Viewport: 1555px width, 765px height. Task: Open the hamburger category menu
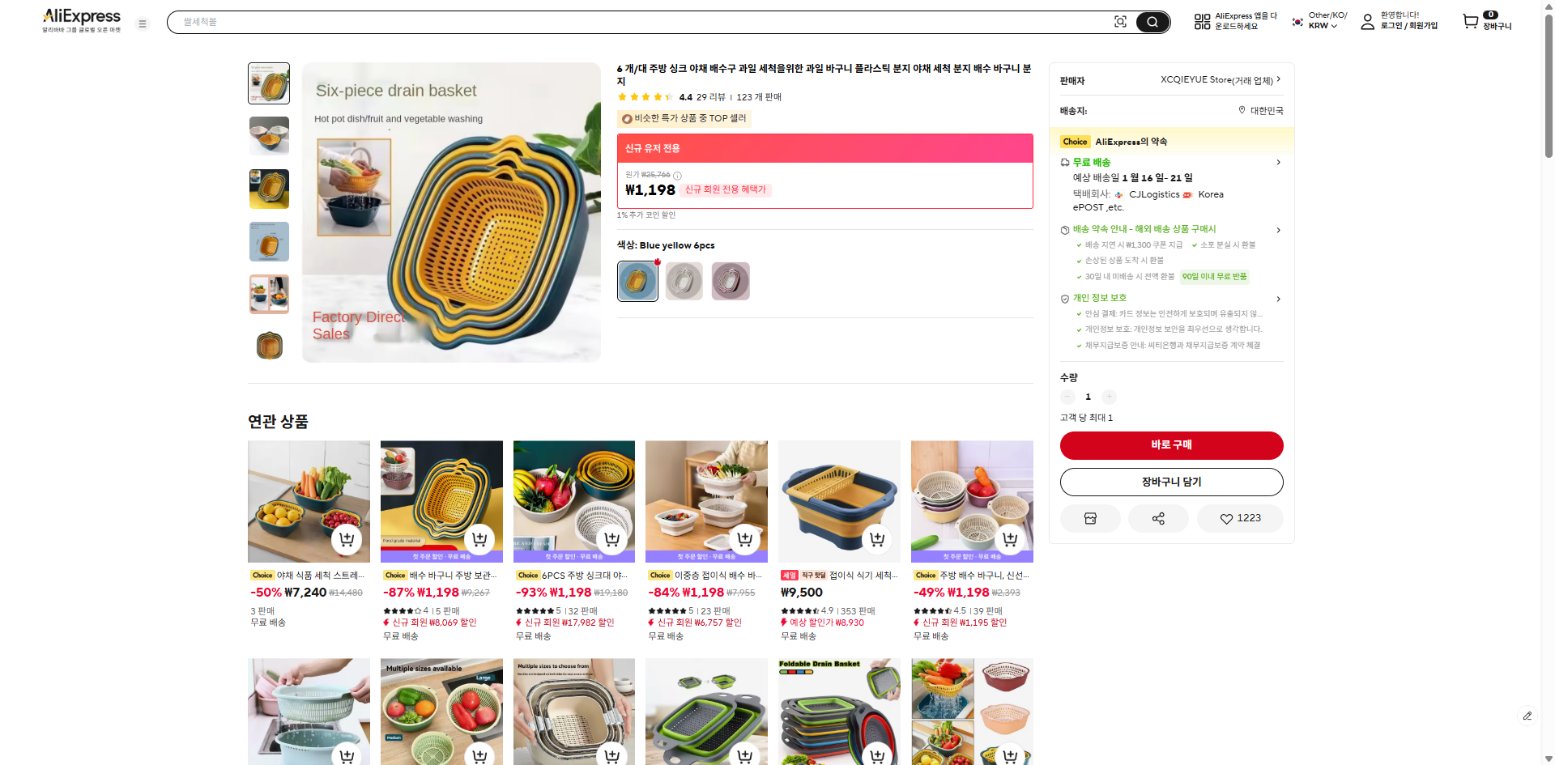coord(142,23)
